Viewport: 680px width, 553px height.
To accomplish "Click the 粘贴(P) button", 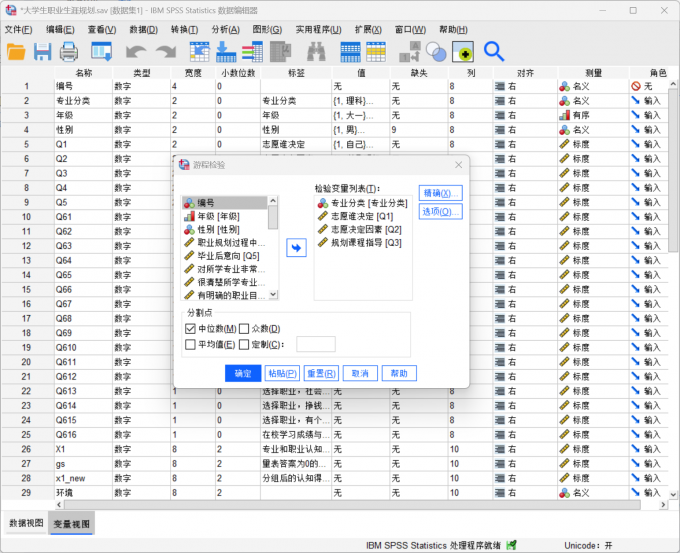I will (282, 373).
